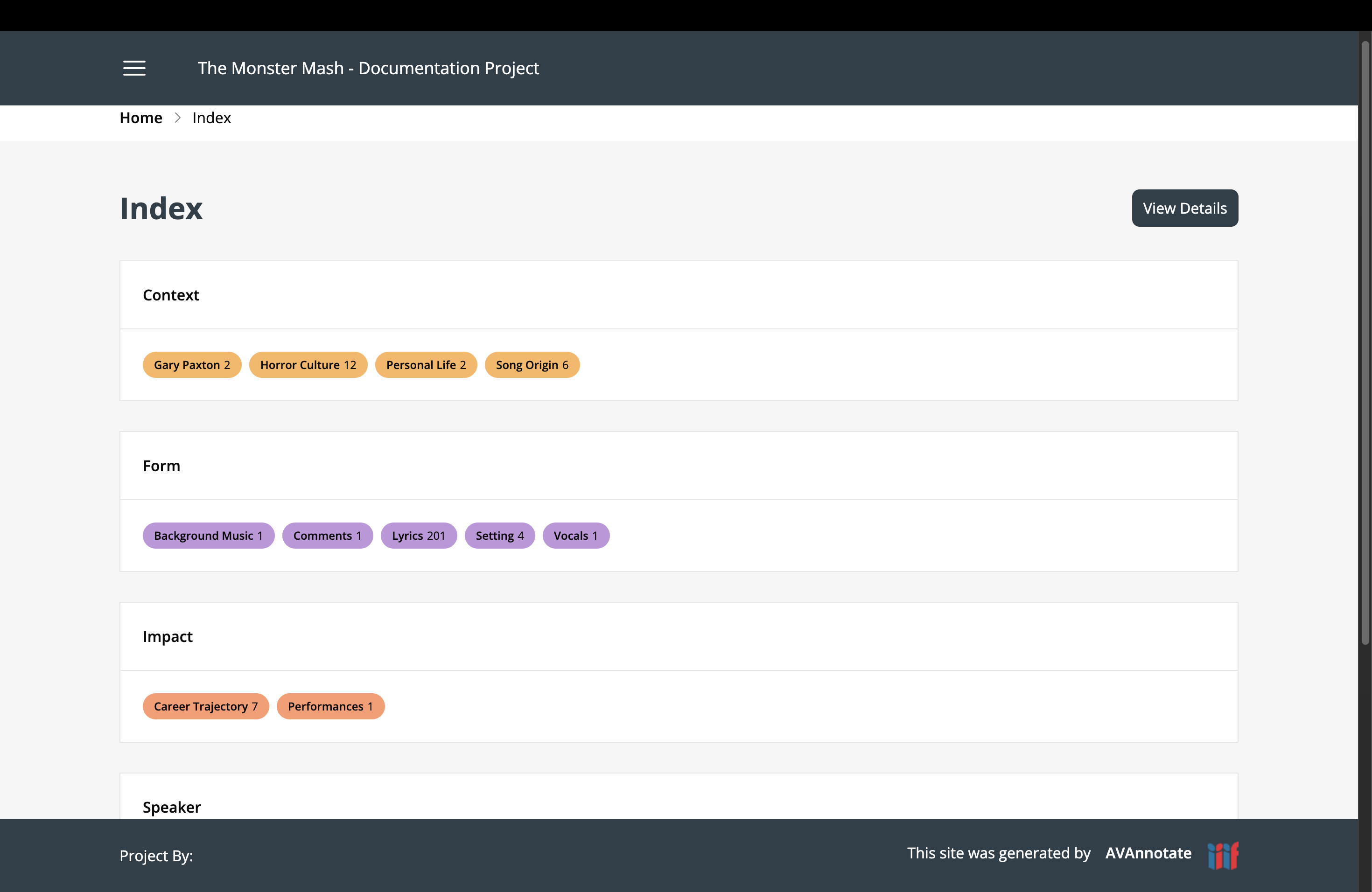Open the hamburger navigation menu
This screenshot has width=1372, height=892.
[x=134, y=68]
